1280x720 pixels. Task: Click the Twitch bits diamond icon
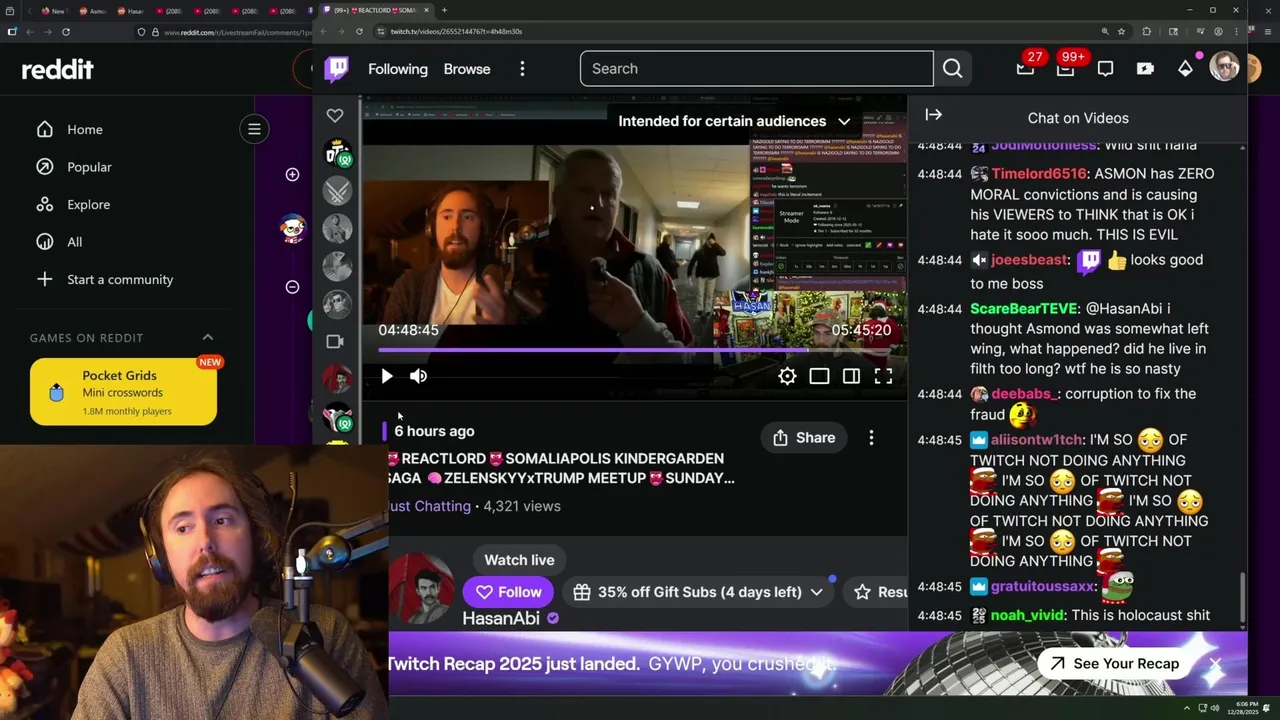point(1185,69)
